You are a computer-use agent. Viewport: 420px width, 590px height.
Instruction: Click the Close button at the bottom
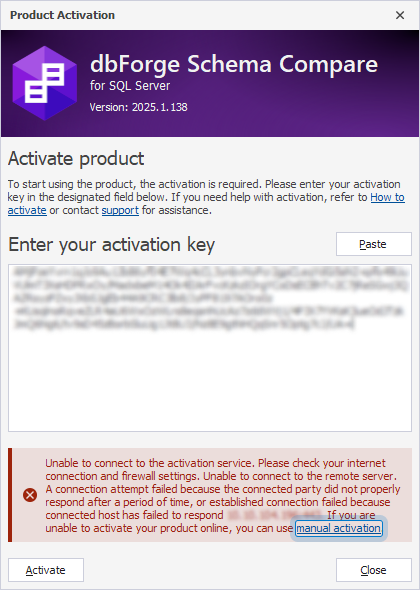coord(374,570)
